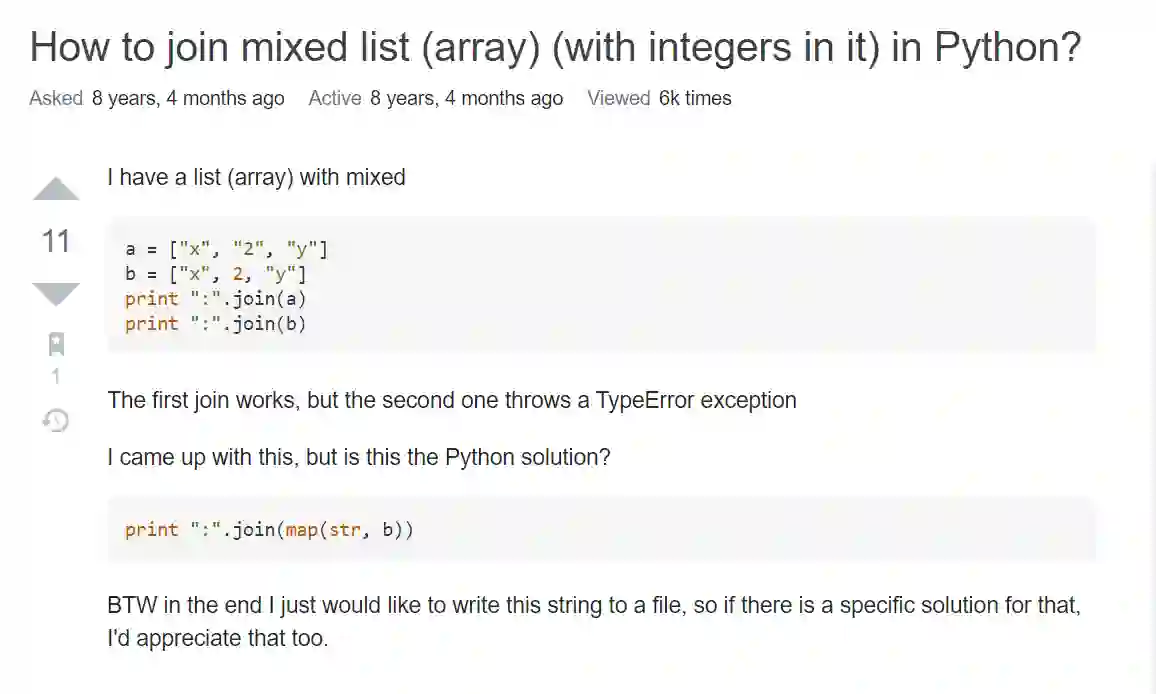Click the "I have a list (array) with mixed" sentence

coord(256,177)
